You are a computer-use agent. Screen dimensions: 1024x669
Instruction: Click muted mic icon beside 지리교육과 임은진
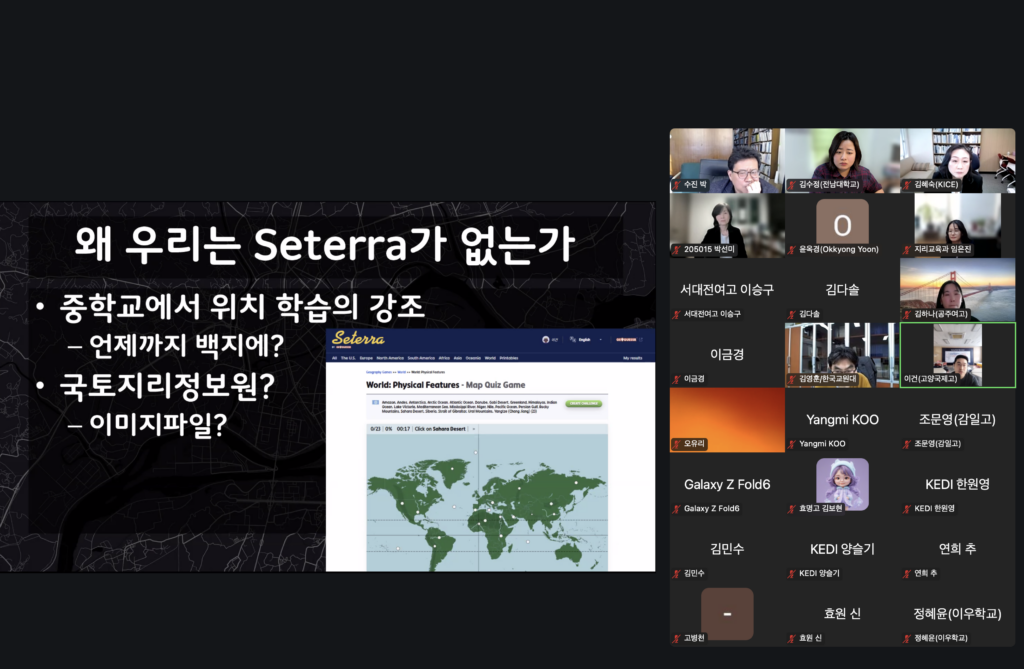pyautogui.click(x=907, y=250)
